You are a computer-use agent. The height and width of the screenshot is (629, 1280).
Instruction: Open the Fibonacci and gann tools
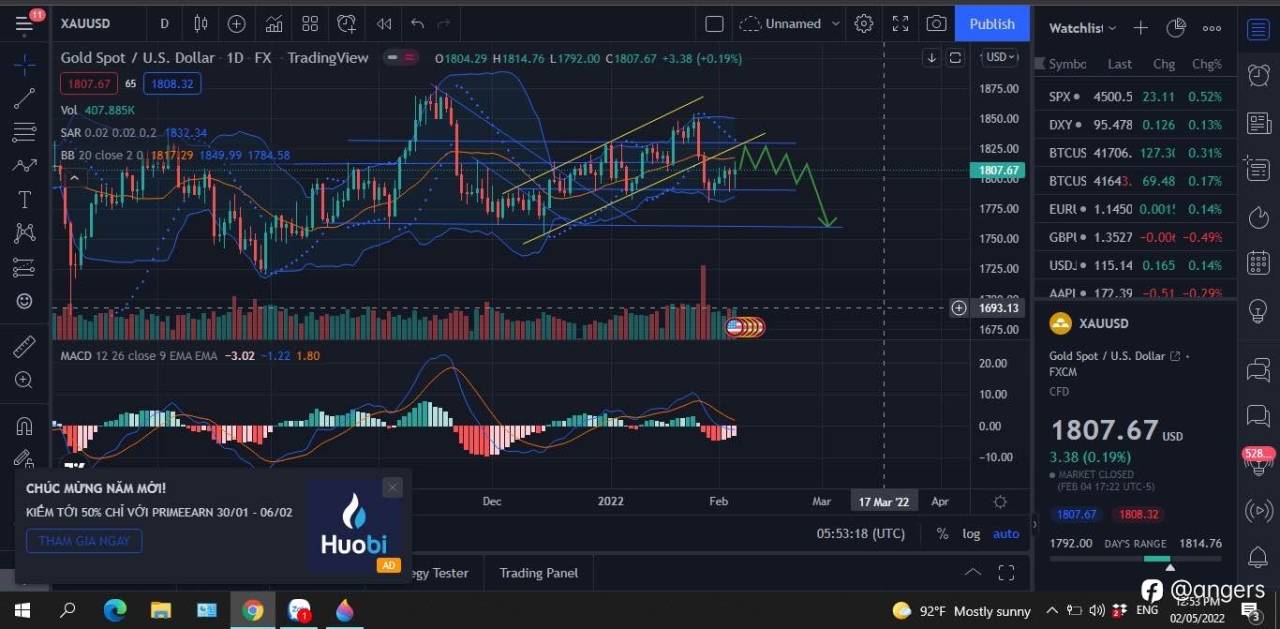[24, 132]
